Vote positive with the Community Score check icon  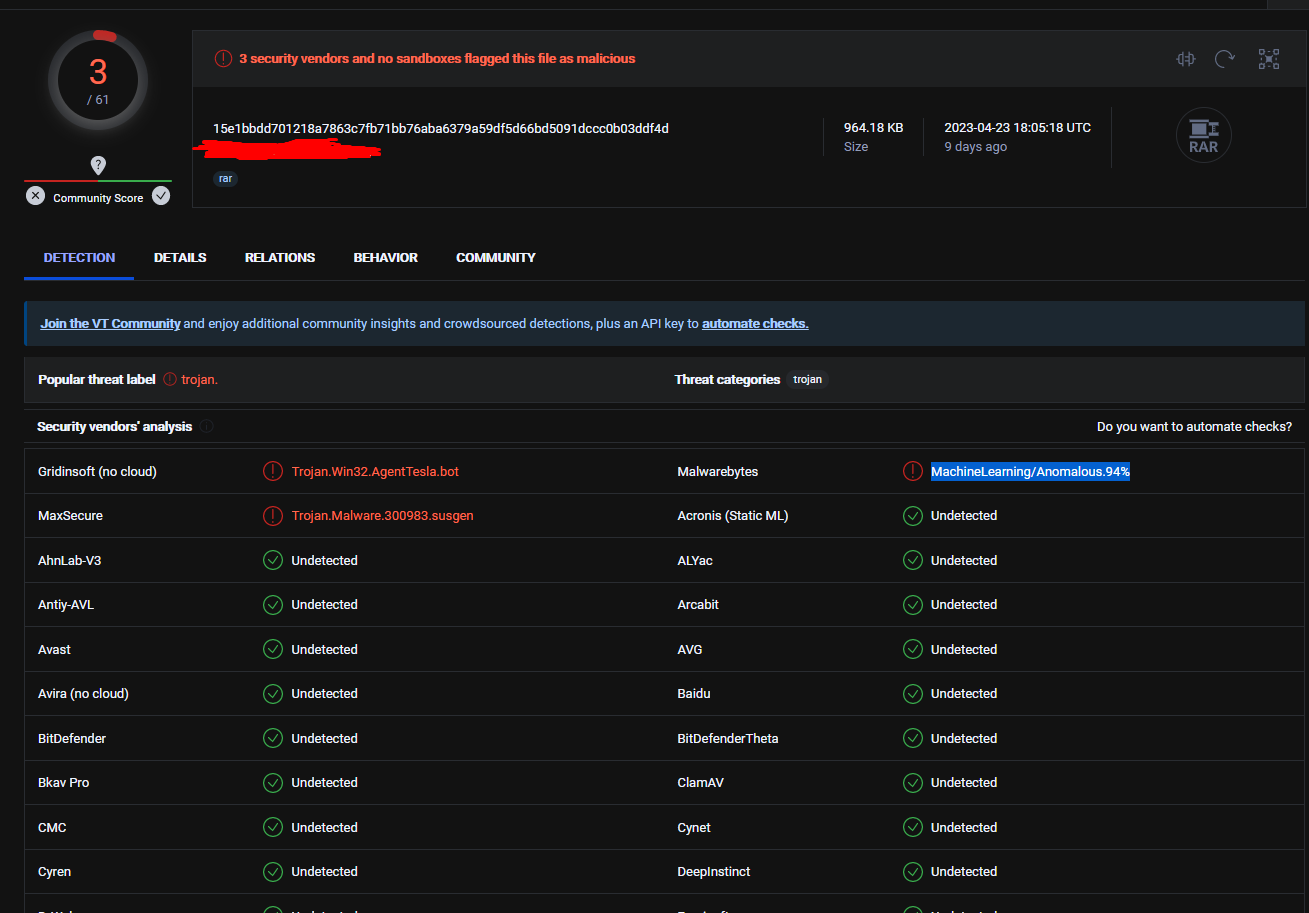pyautogui.click(x=161, y=196)
